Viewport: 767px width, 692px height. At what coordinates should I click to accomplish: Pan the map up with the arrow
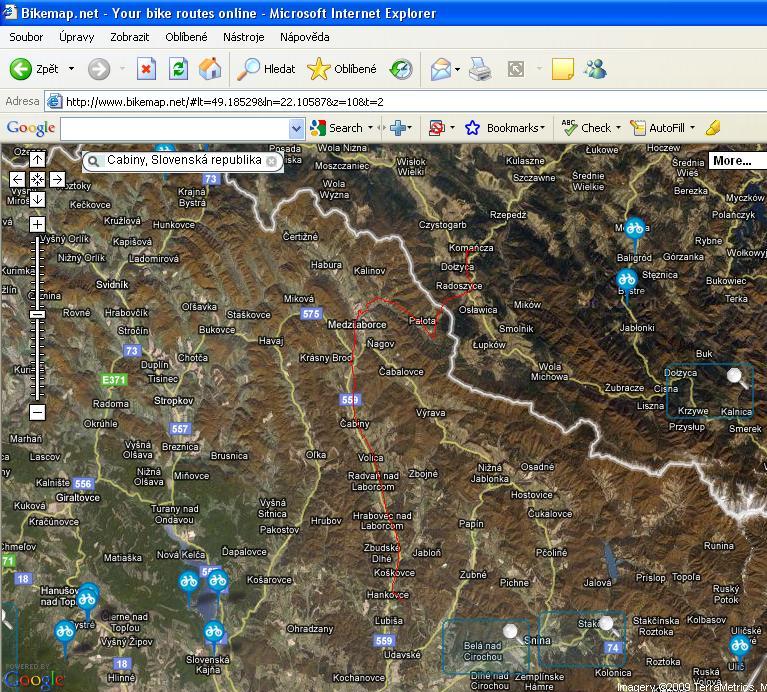pyautogui.click(x=37, y=160)
